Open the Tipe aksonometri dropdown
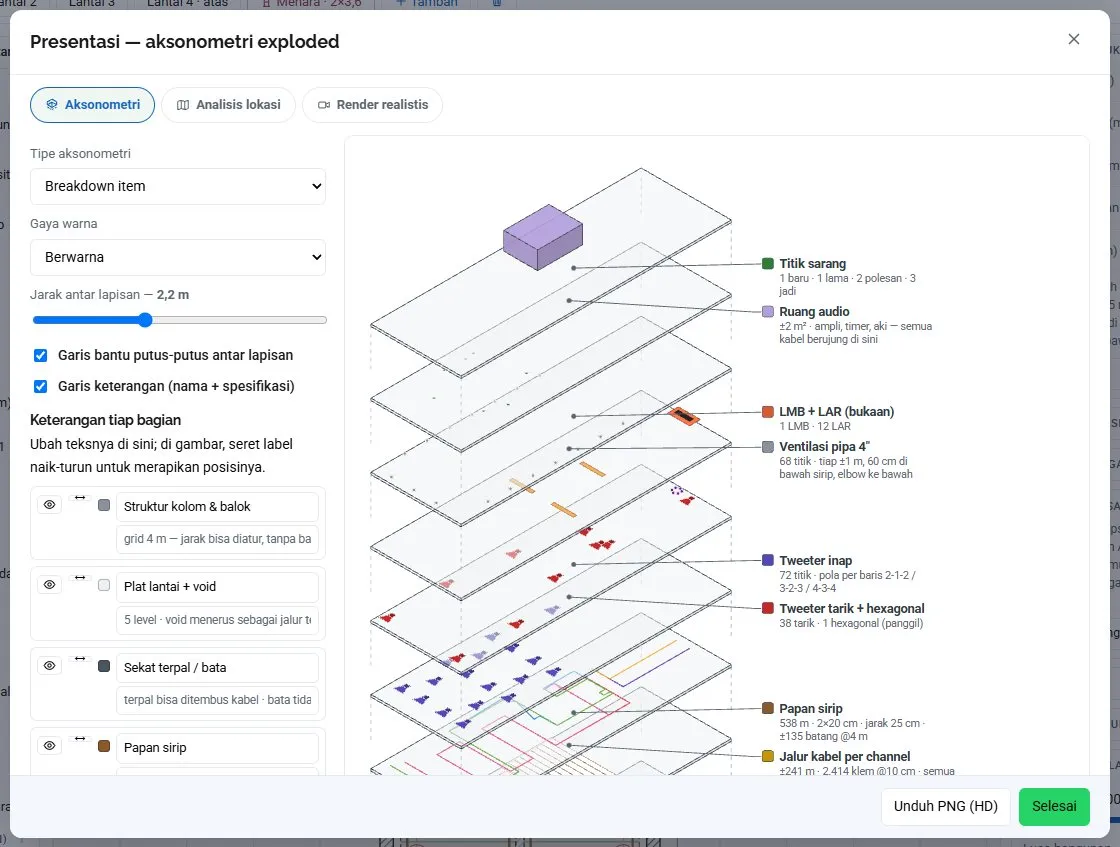The width and height of the screenshot is (1120, 847). tap(178, 186)
